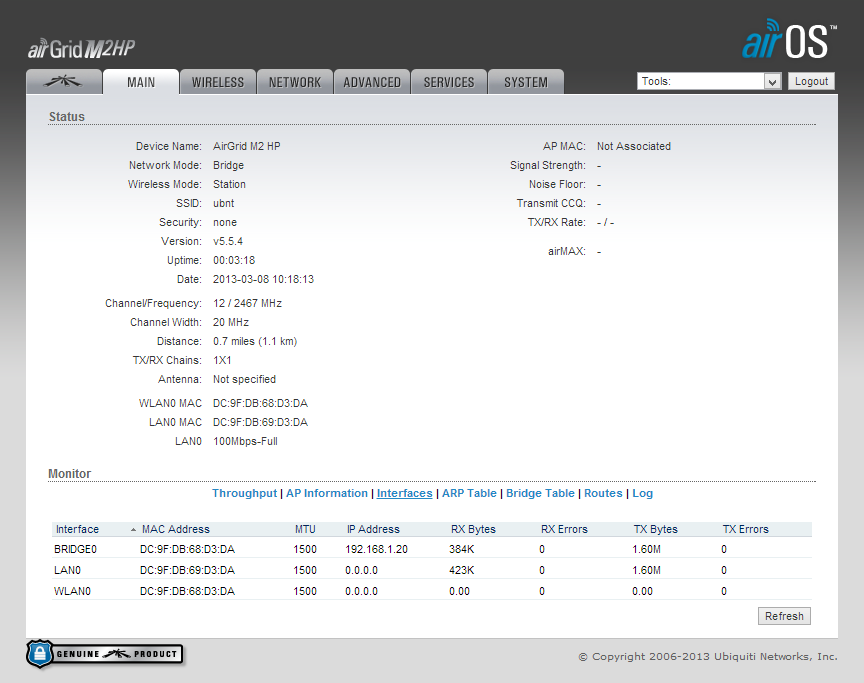Click channel value 12 / 2467 MHz
Image resolution: width=864 pixels, height=683 pixels.
pyautogui.click(x=247, y=303)
